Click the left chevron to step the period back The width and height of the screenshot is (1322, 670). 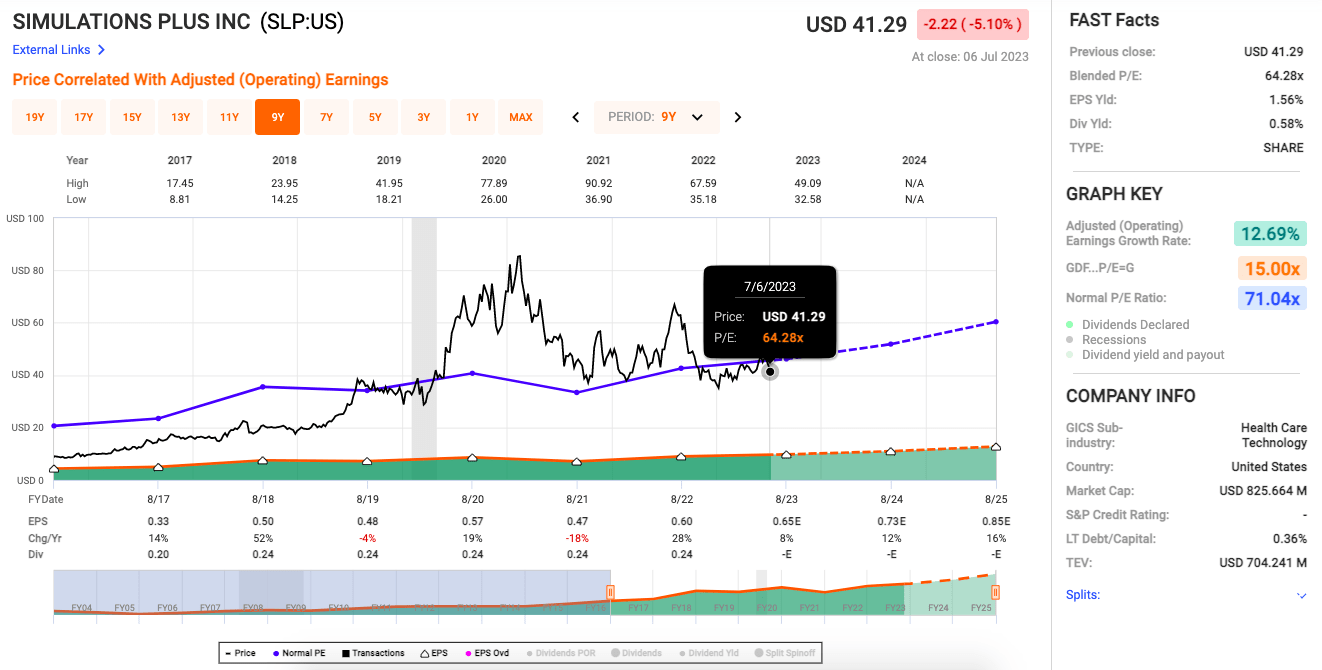point(575,116)
